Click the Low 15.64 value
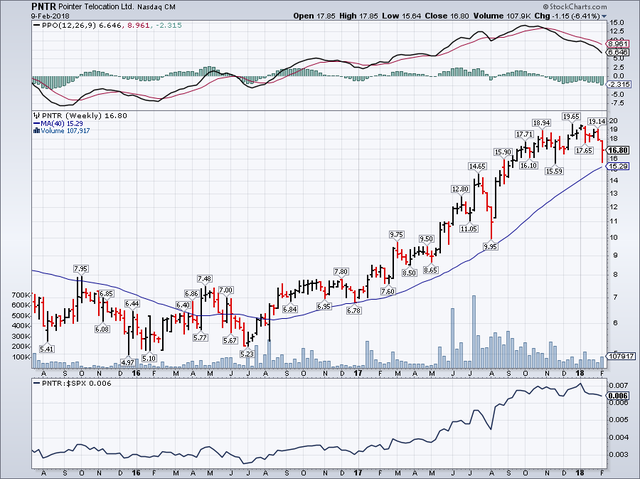Viewport: 640px width, 479px height. pos(402,16)
